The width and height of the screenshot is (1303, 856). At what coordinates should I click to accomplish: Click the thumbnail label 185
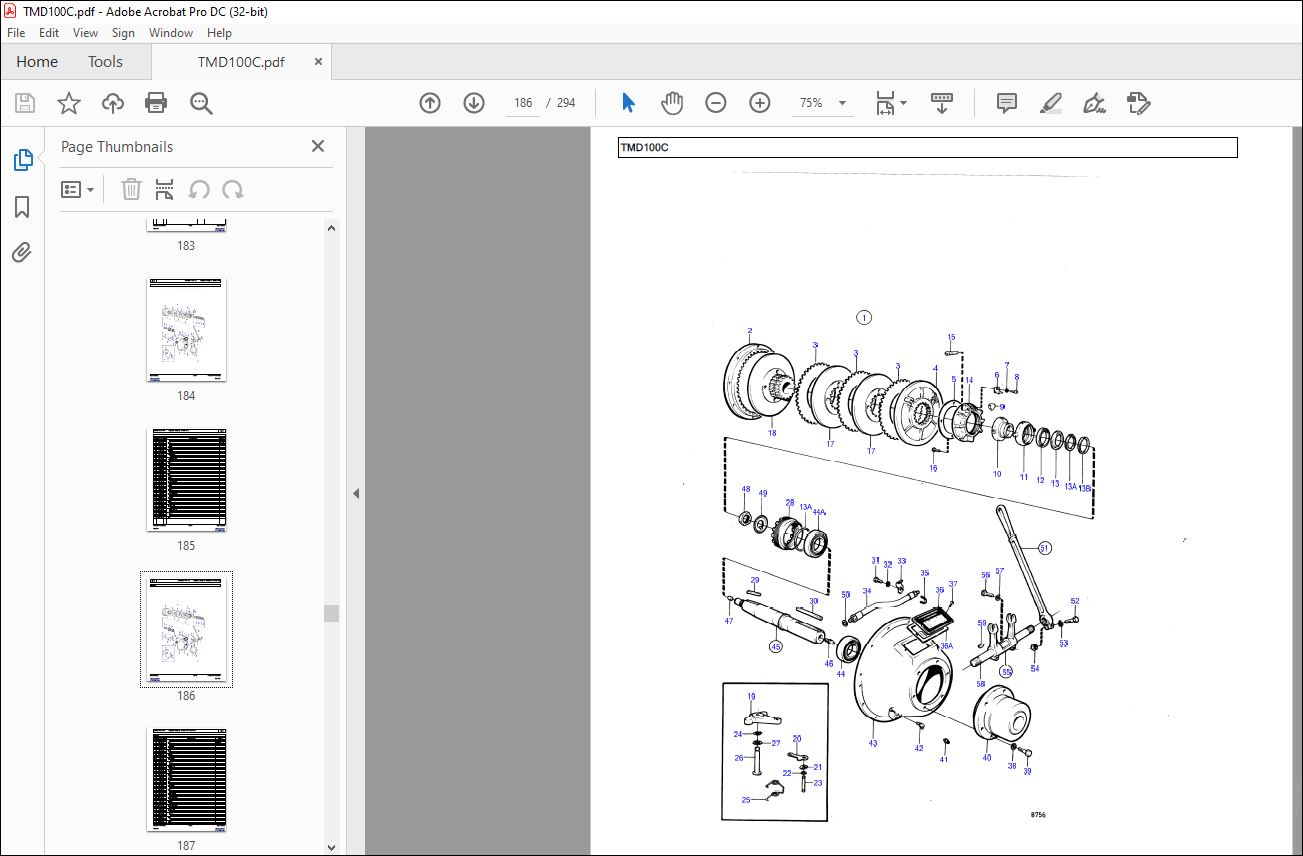186,546
